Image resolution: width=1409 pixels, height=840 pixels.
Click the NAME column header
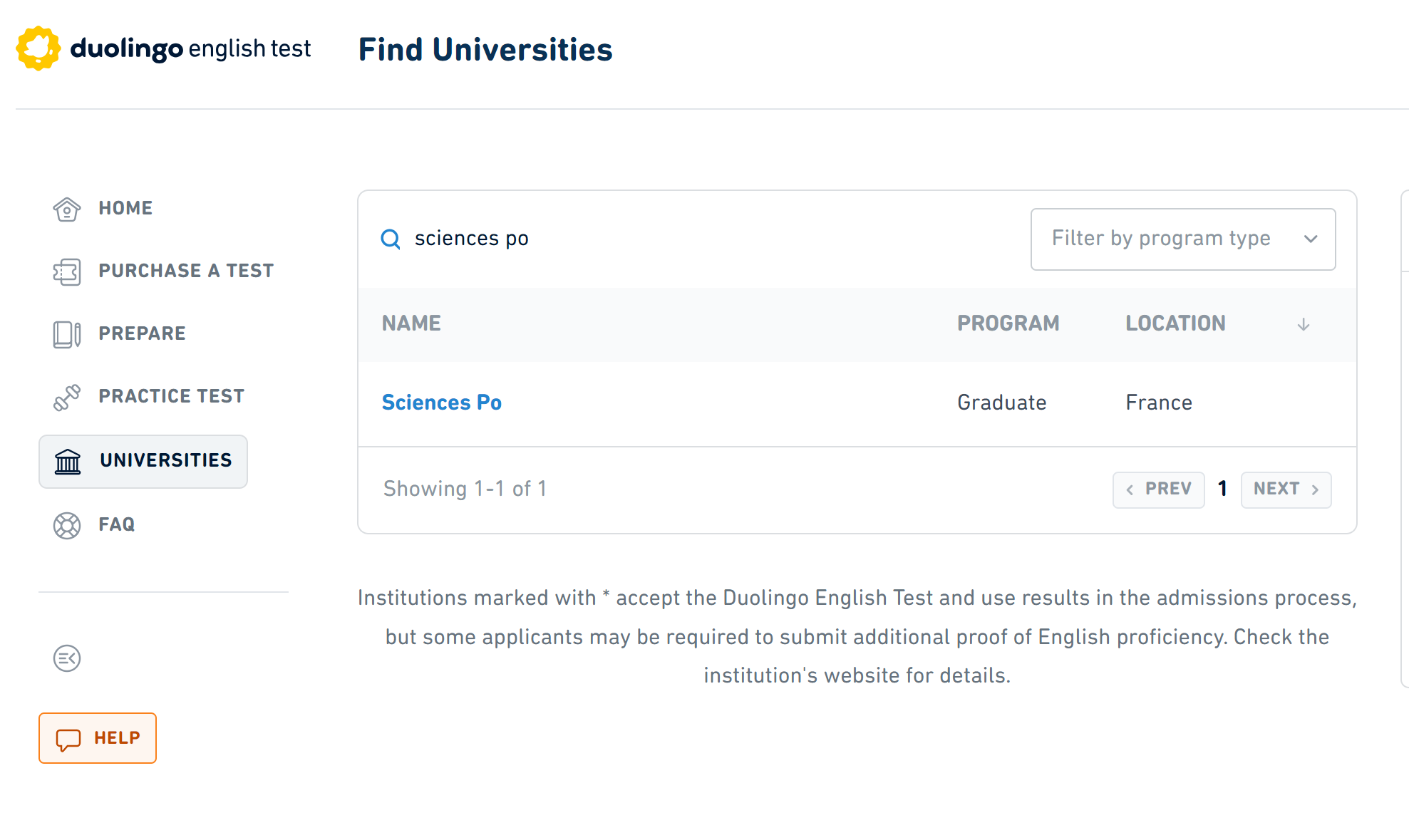(x=411, y=323)
